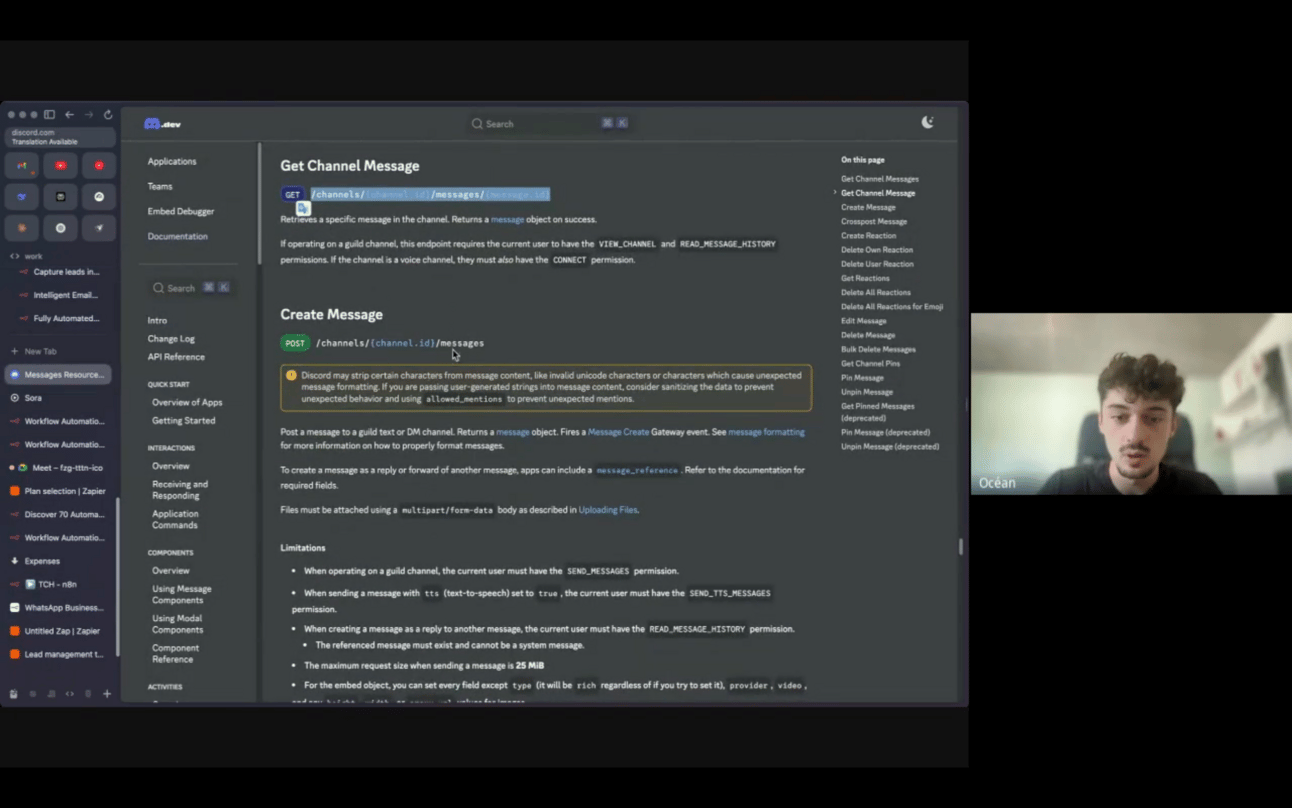Click the code brackets icon in the sidebar footer

[x=69, y=693]
